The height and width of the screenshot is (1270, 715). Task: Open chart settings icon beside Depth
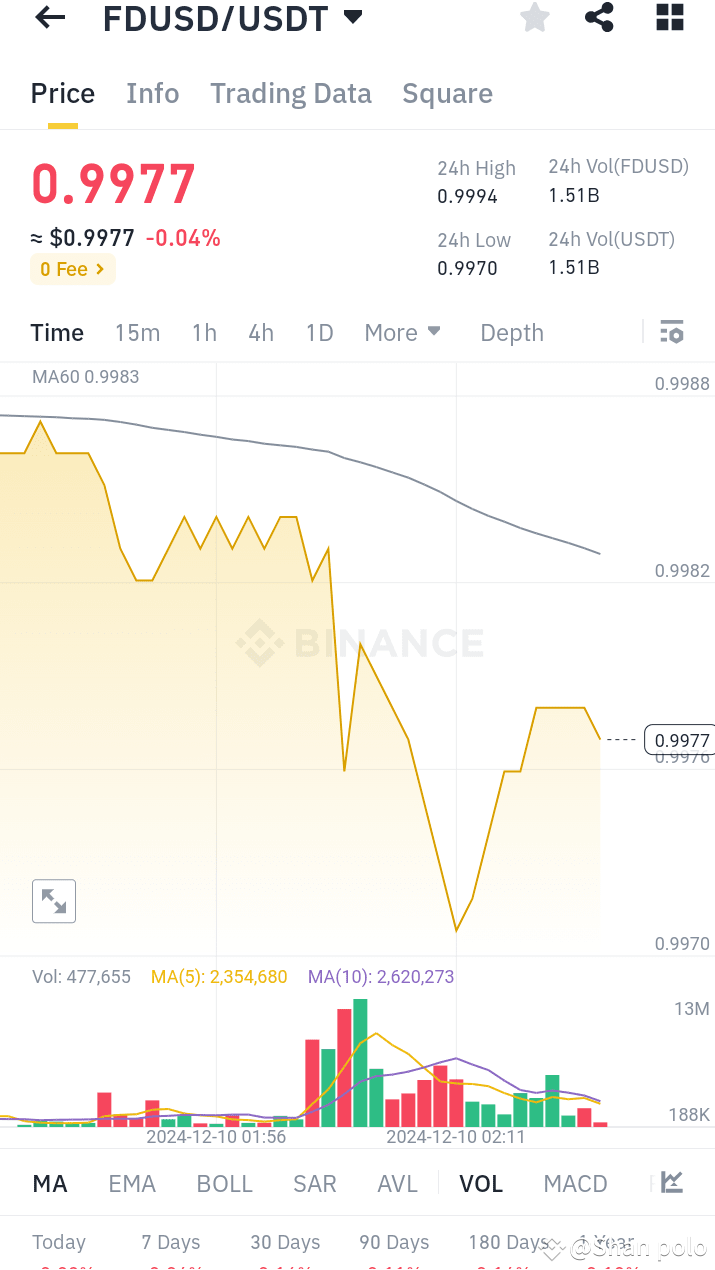click(671, 332)
